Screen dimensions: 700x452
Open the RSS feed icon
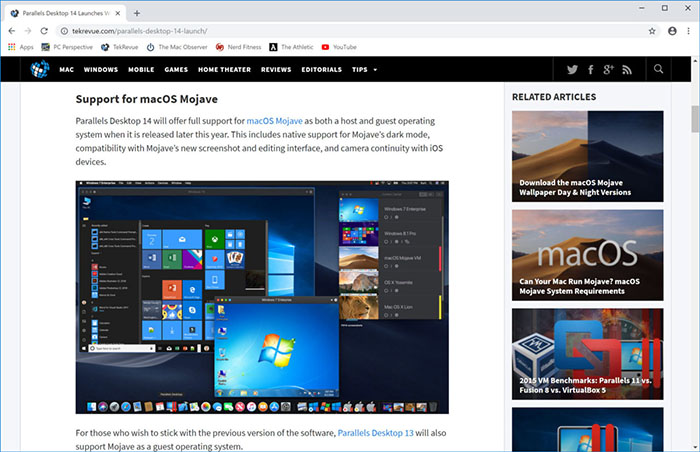point(627,70)
